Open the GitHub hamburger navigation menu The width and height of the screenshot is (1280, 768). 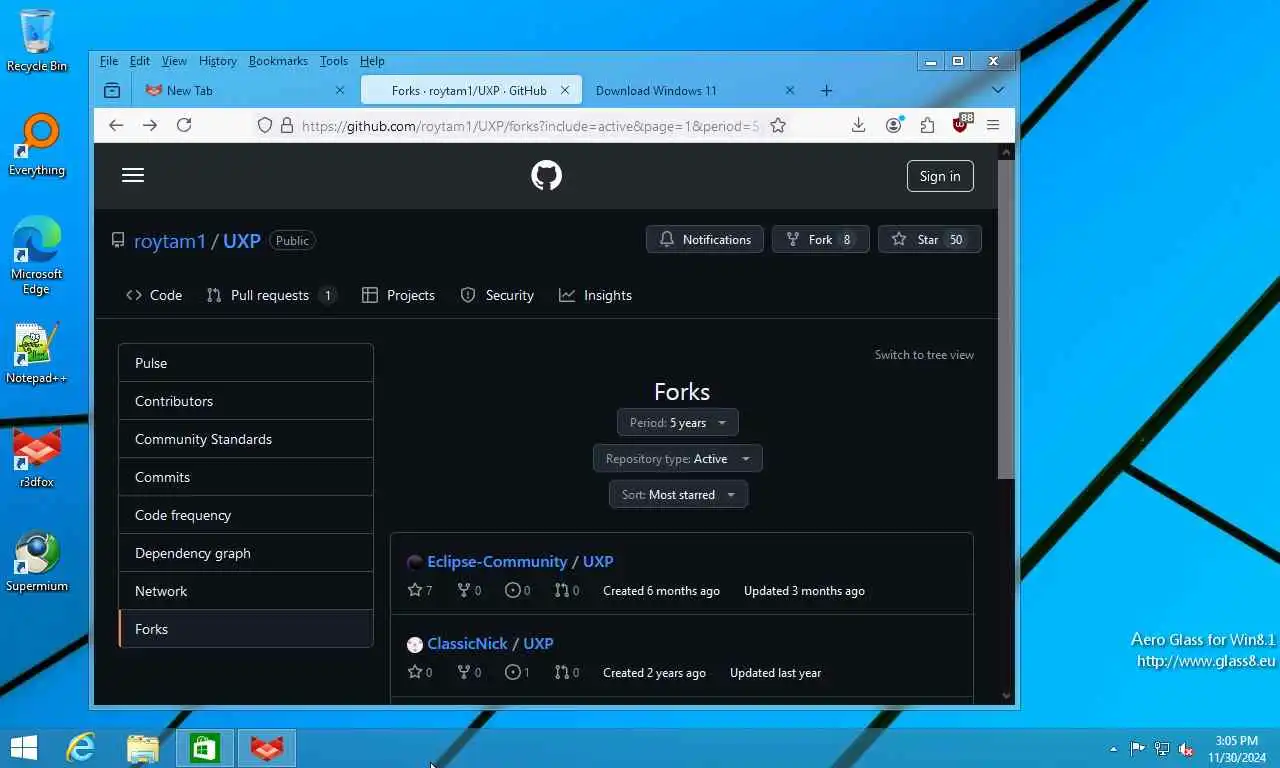[133, 175]
